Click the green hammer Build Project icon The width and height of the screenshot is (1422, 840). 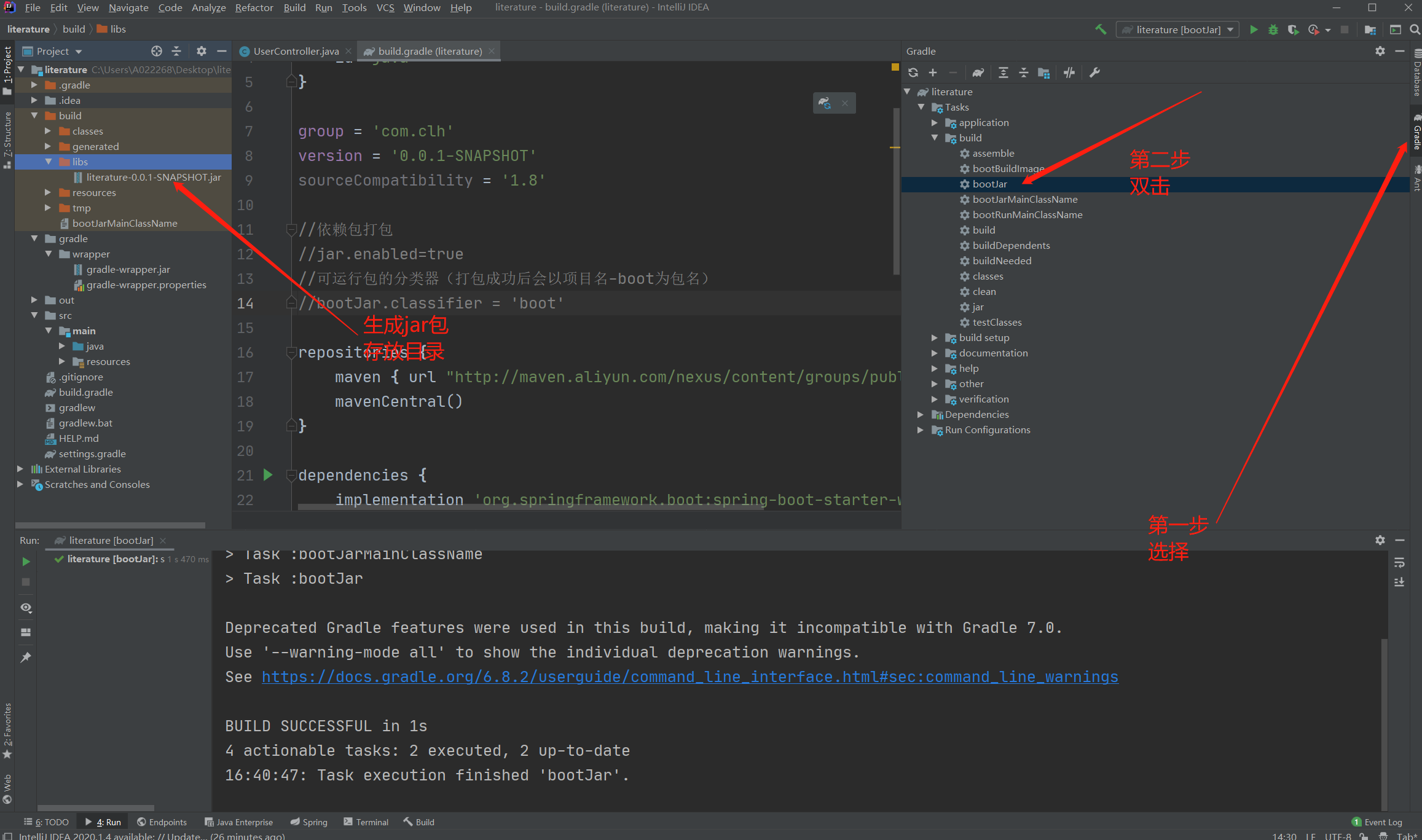pyautogui.click(x=1101, y=29)
